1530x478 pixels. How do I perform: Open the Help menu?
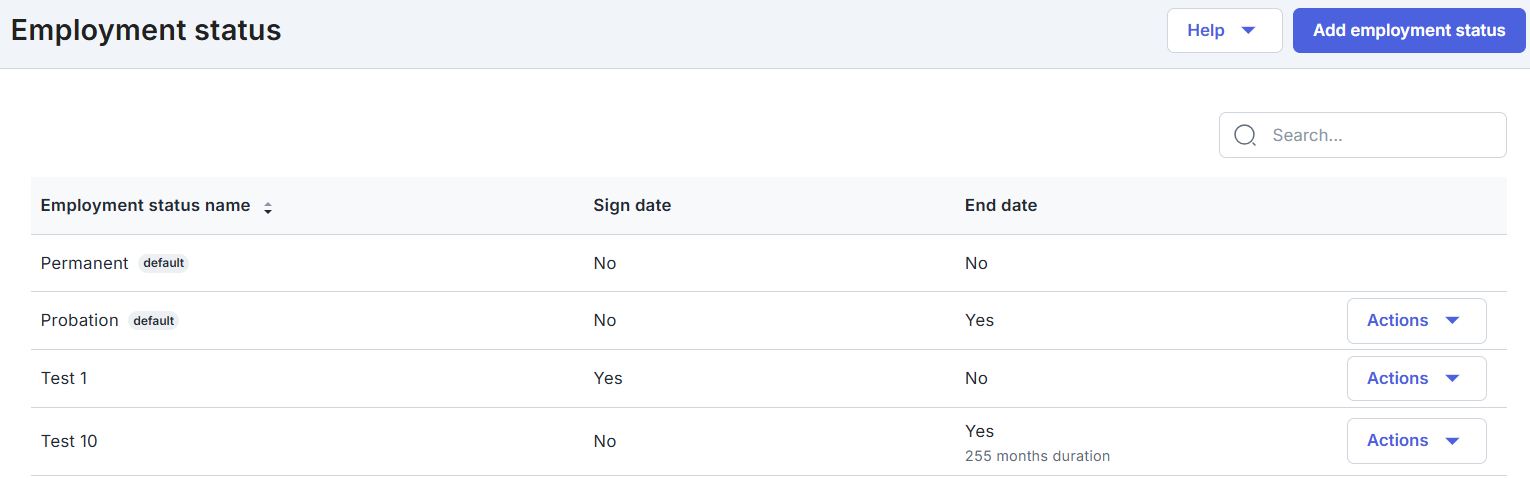1224,30
